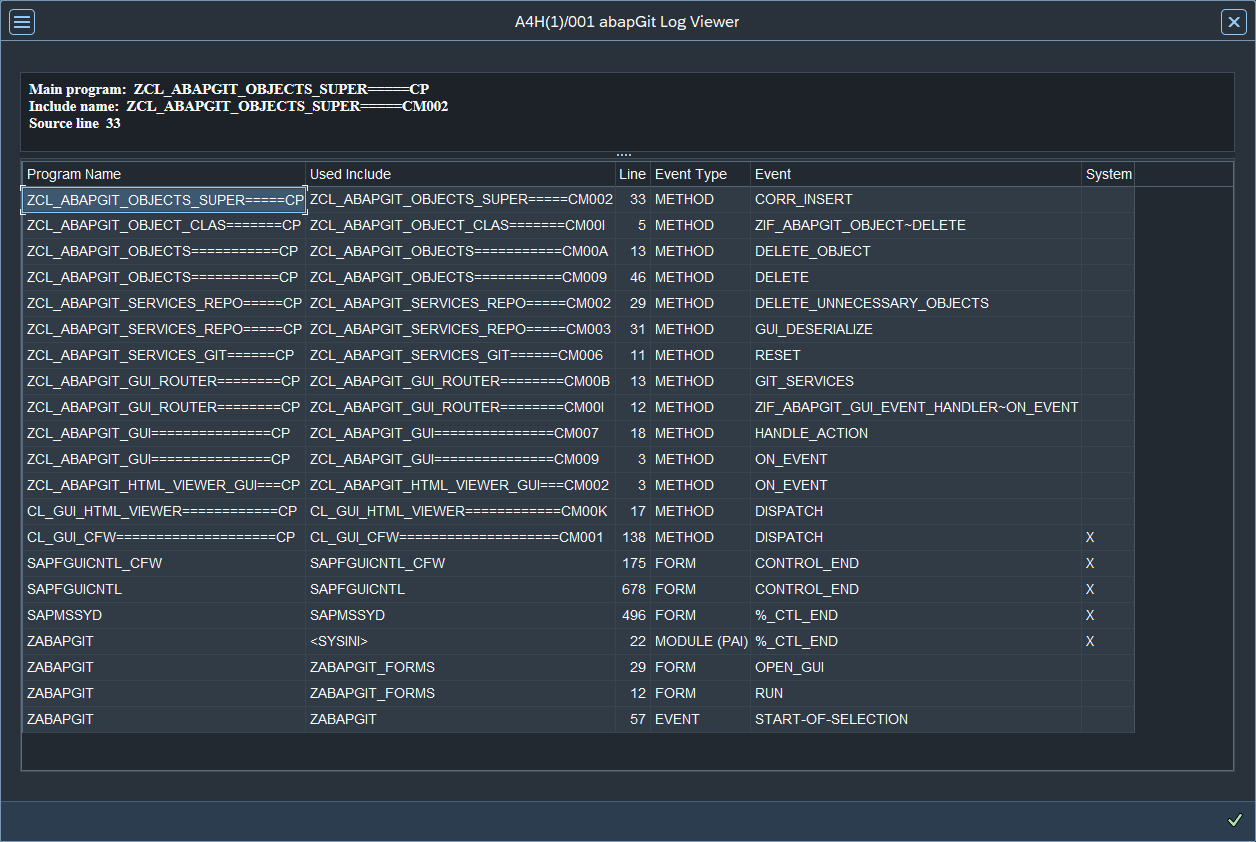The width and height of the screenshot is (1256, 842).
Task: Select include ZCL_ABAPGIT_OBJECTS===========CM00A
Action: [x=461, y=251]
